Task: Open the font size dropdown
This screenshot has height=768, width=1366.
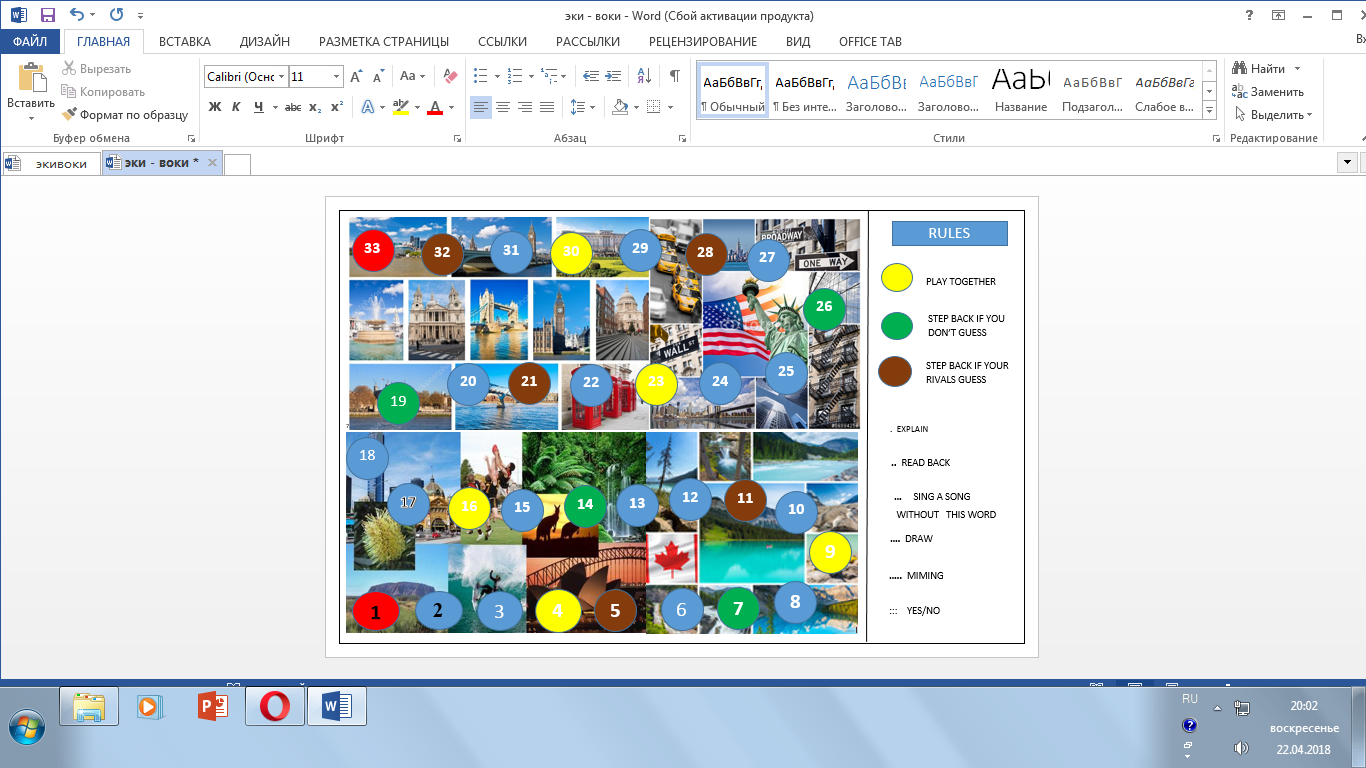Action: 336,76
